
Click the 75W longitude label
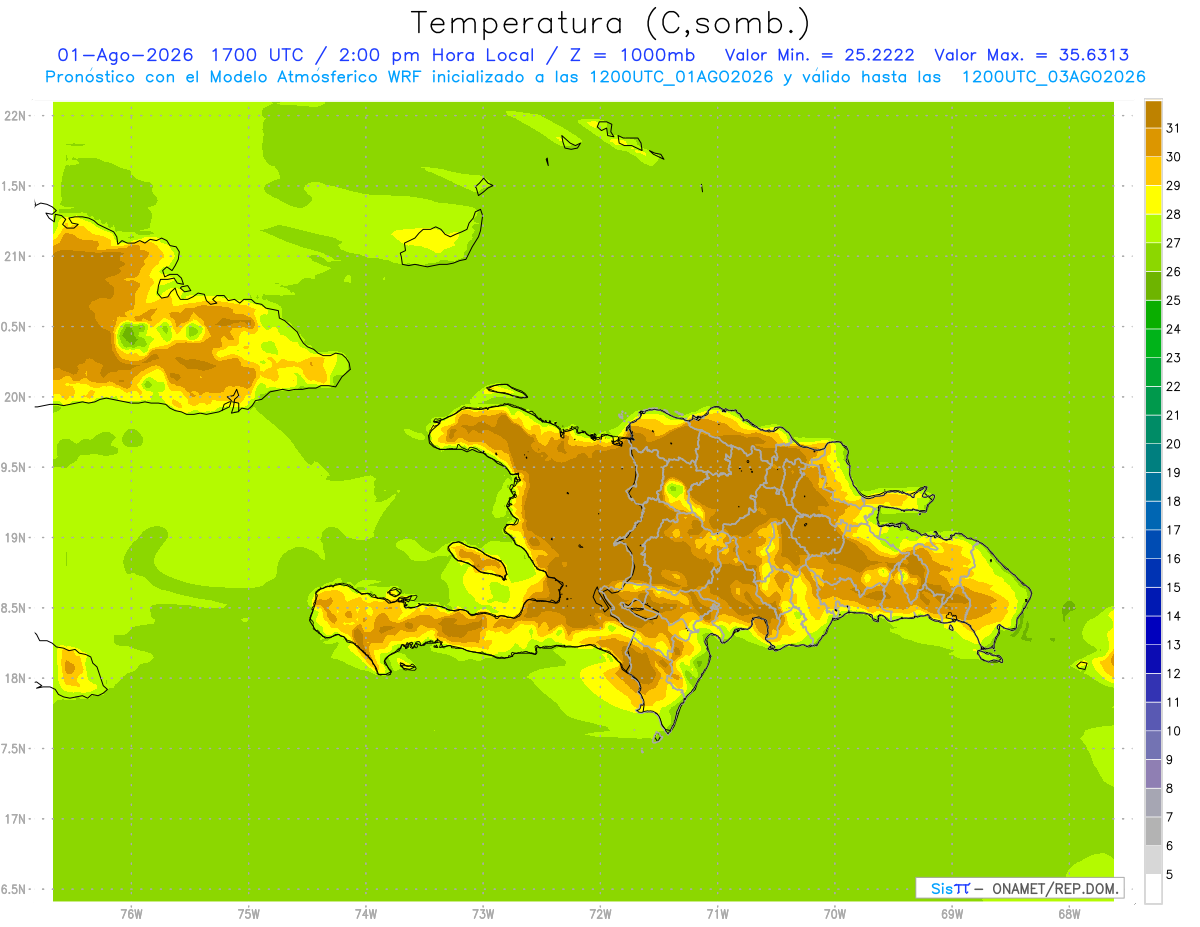click(x=249, y=914)
